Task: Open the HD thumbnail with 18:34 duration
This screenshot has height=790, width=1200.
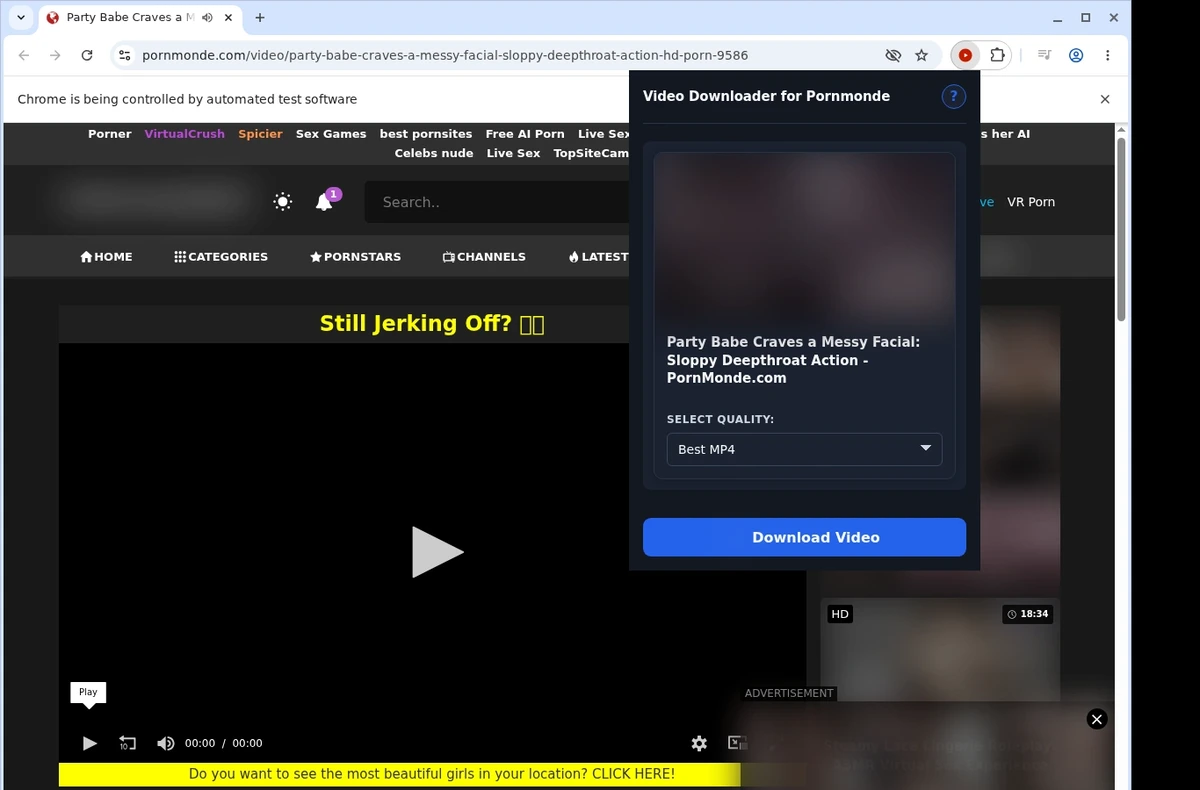Action: [x=940, y=650]
